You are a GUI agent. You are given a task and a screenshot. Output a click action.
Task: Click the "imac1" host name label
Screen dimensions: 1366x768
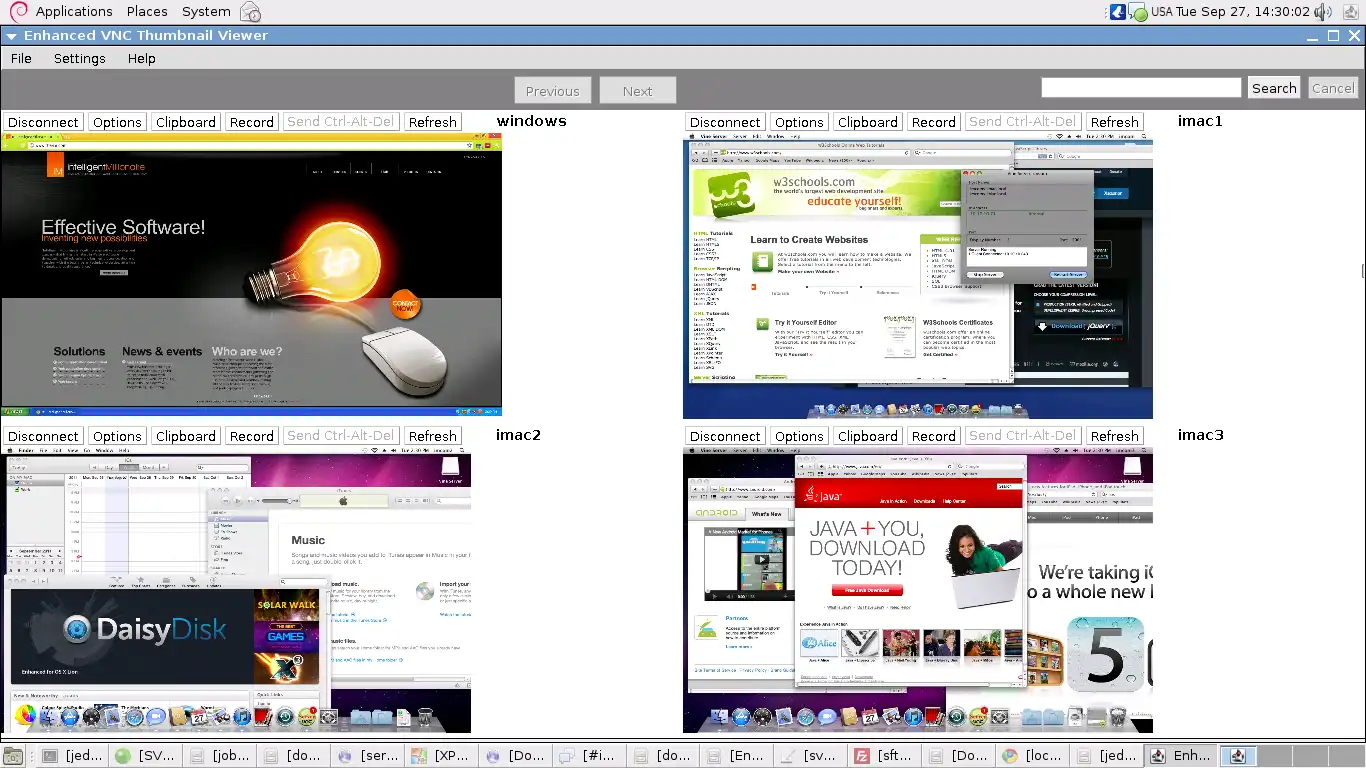click(1200, 121)
